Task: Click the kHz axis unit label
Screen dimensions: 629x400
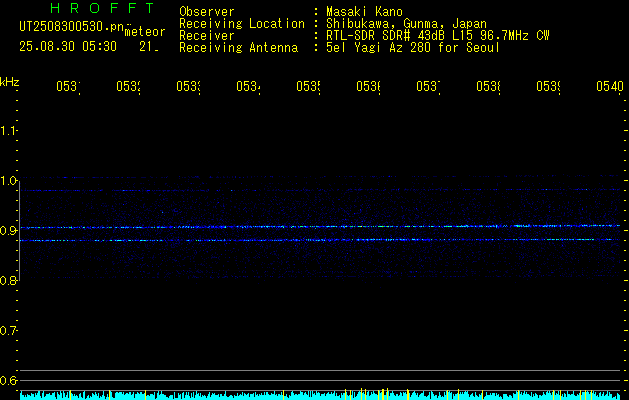Action: (9, 82)
